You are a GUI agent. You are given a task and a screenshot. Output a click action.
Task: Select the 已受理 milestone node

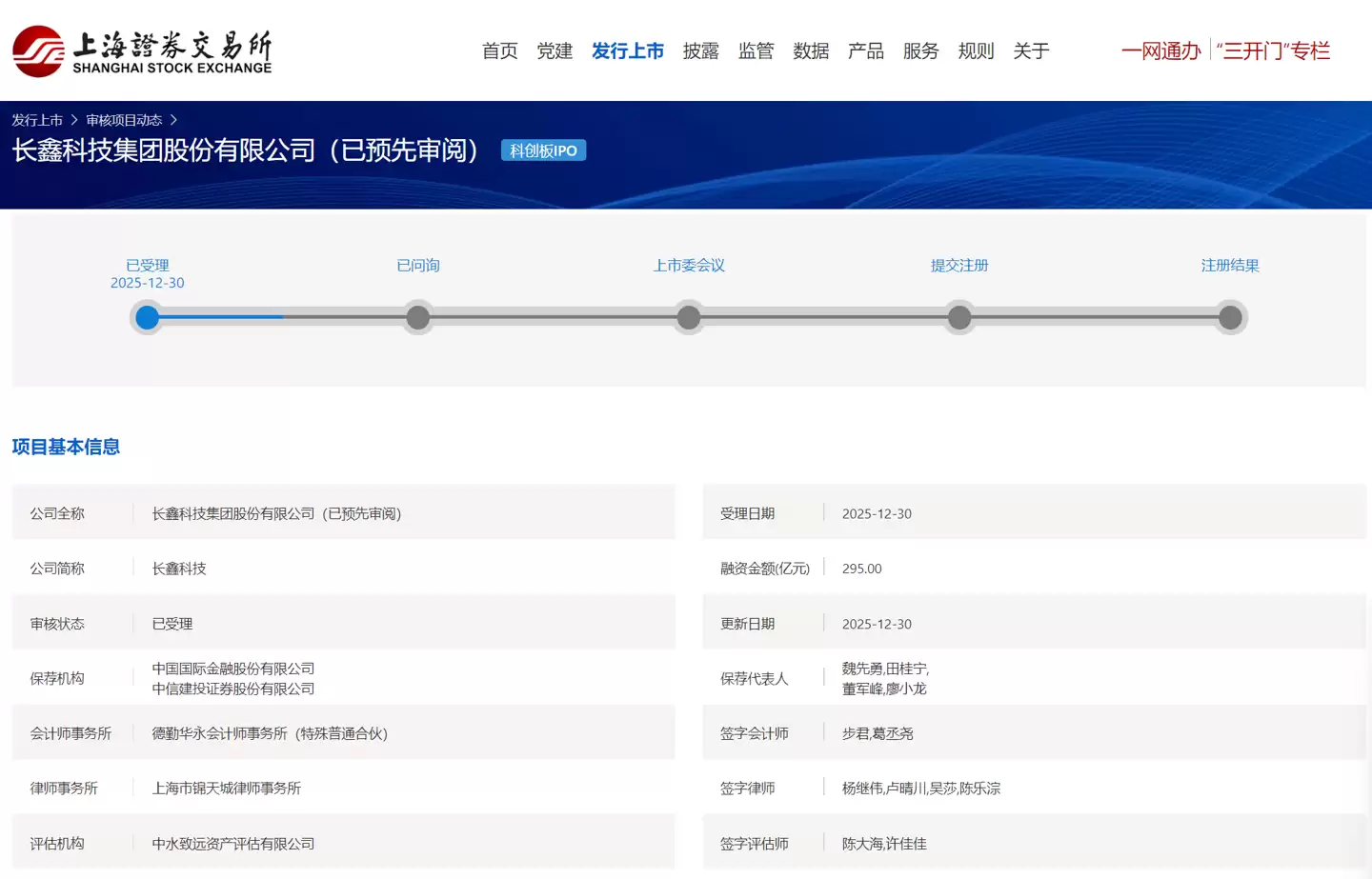click(x=147, y=317)
